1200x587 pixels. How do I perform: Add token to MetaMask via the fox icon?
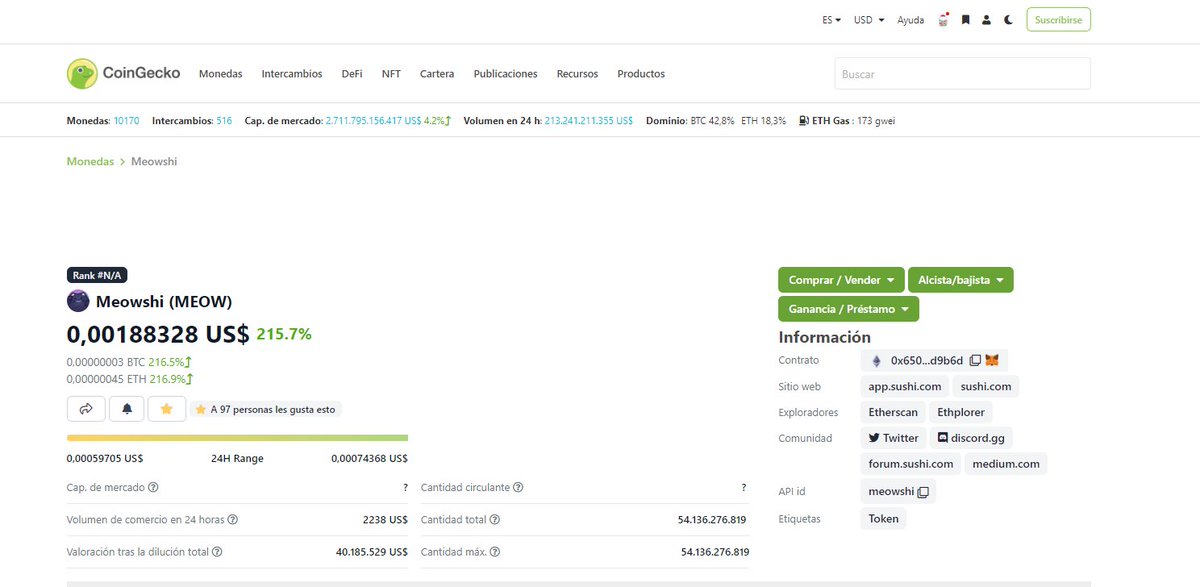pos(992,360)
